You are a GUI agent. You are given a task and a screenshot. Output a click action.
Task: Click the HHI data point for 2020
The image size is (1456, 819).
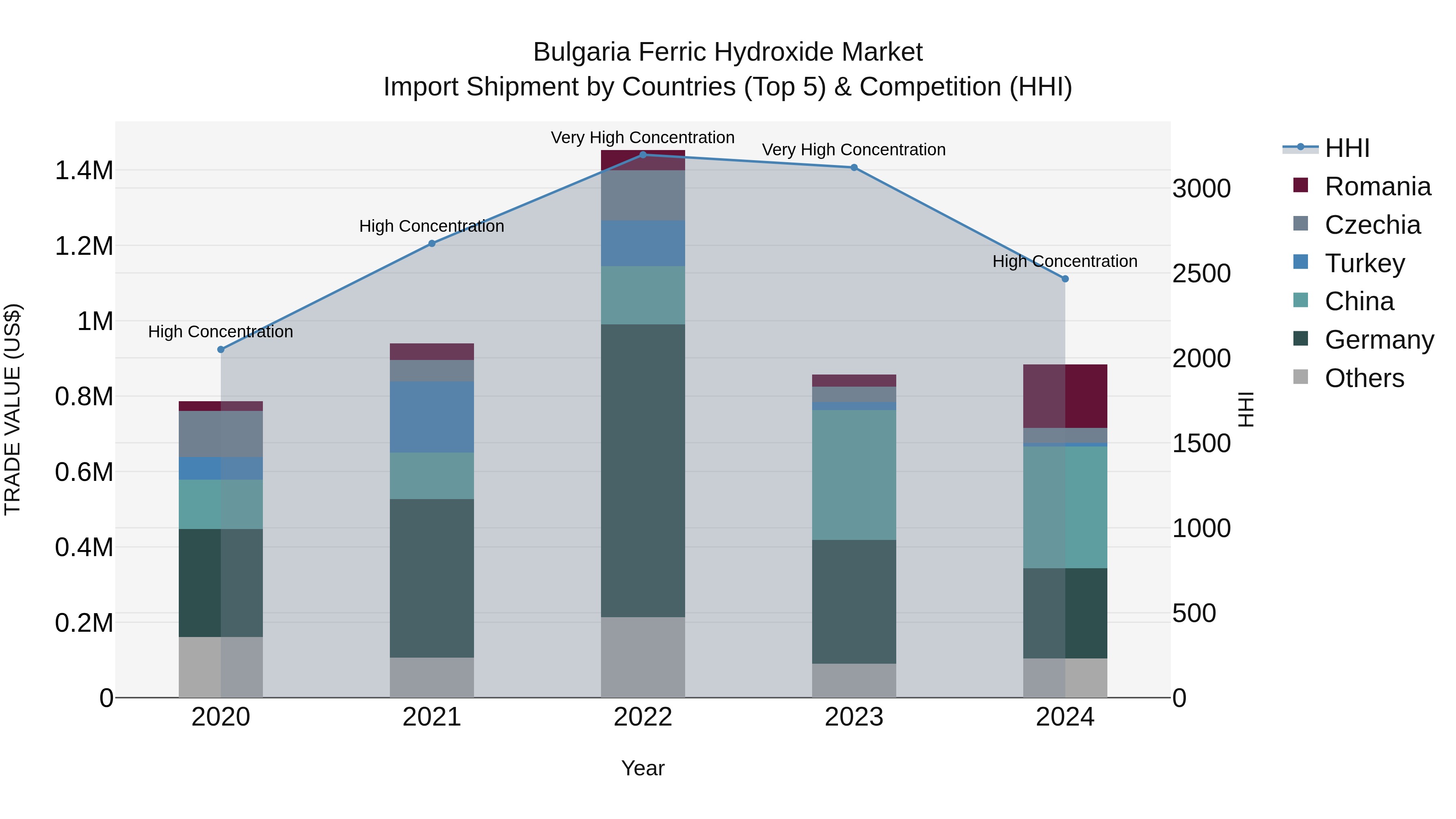click(221, 349)
